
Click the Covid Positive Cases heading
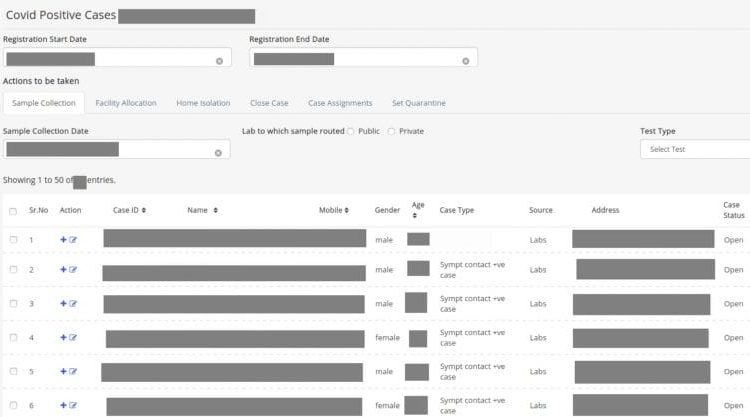point(61,15)
